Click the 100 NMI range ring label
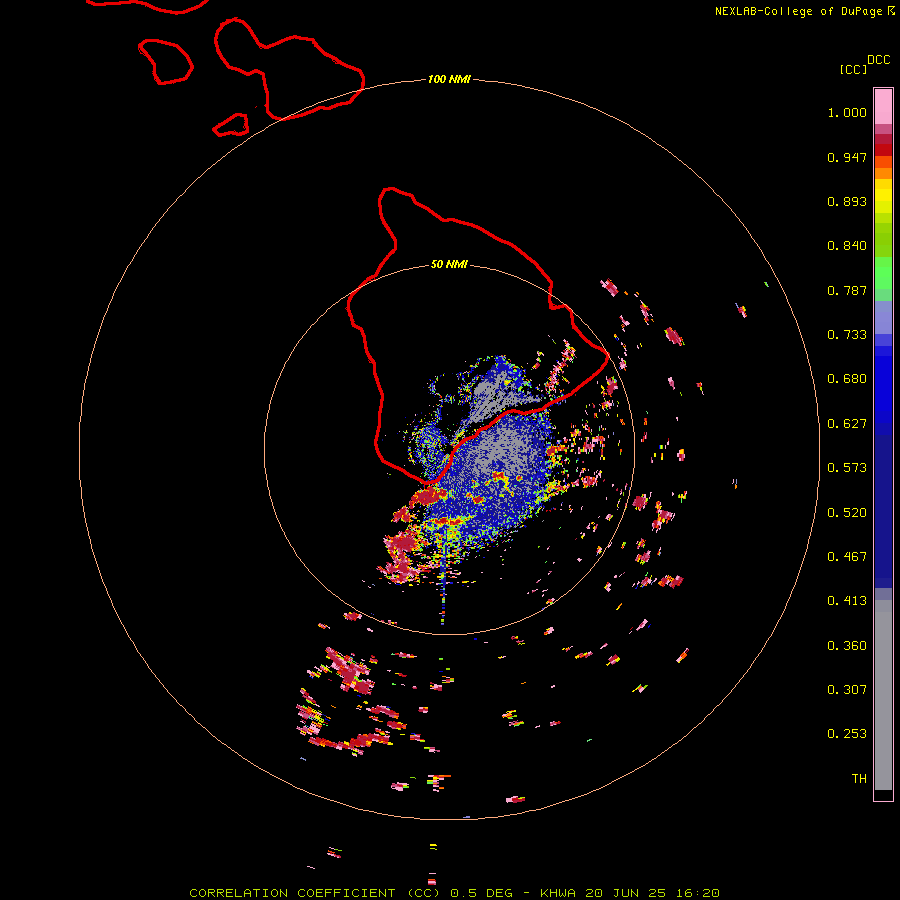Viewport: 900px width, 900px height. point(449,79)
